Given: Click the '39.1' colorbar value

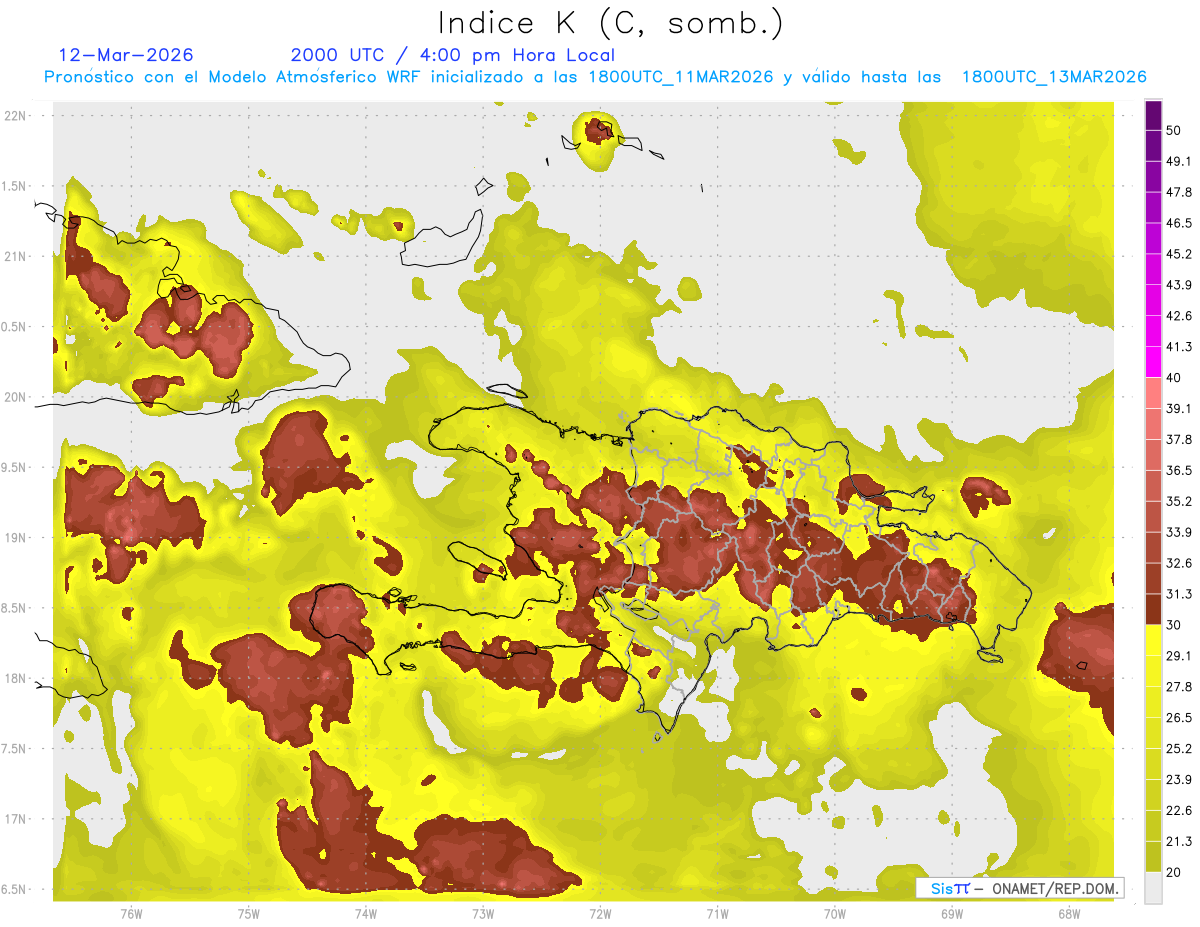Looking at the screenshot, I should click(1180, 409).
